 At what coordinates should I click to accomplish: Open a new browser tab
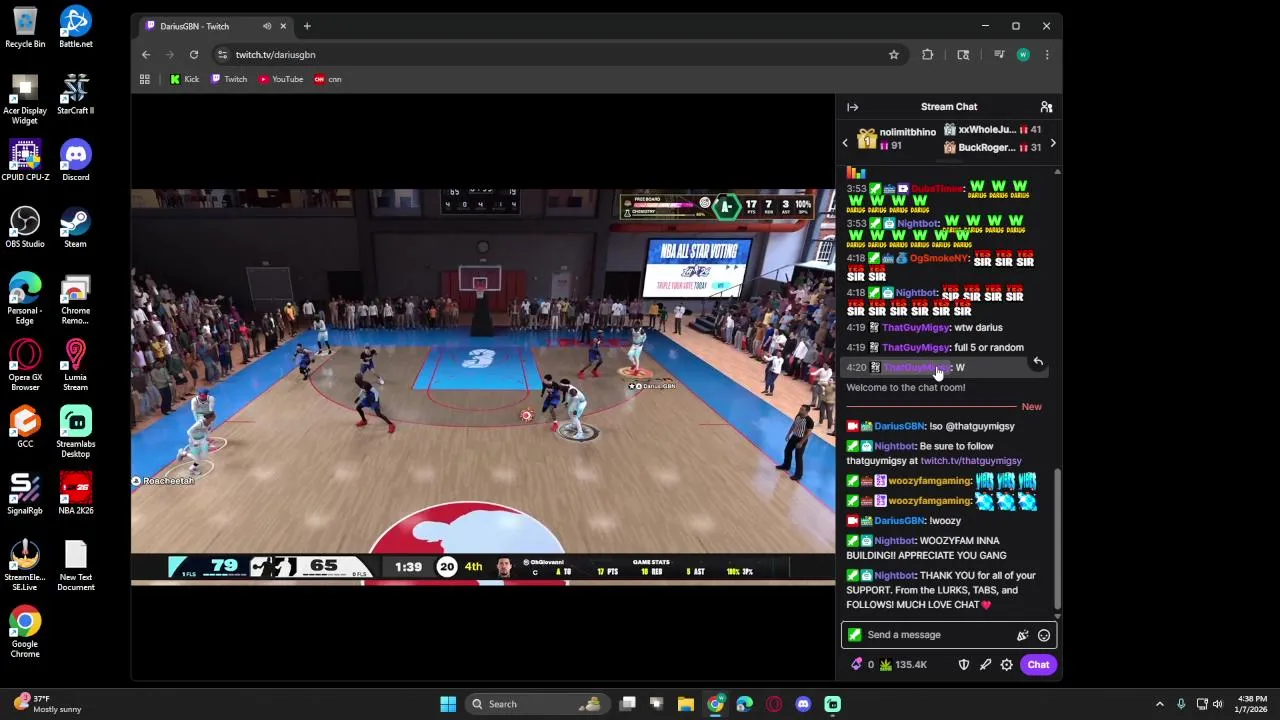tap(307, 26)
